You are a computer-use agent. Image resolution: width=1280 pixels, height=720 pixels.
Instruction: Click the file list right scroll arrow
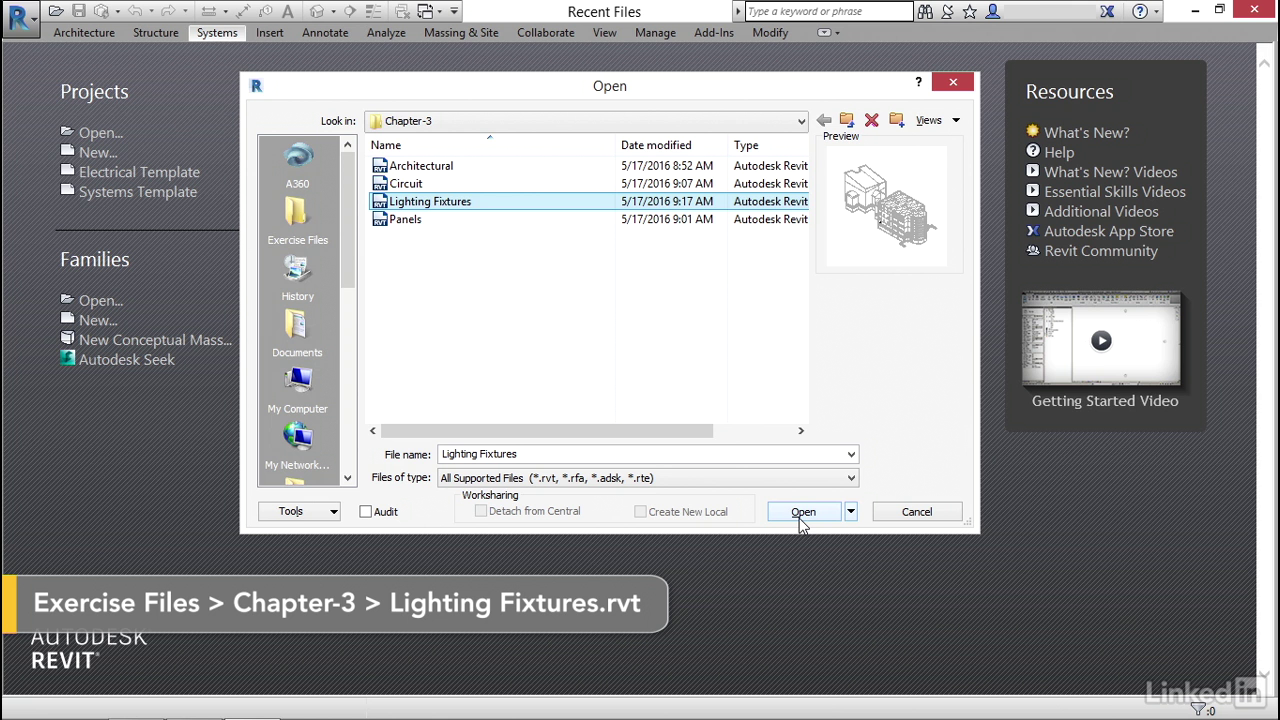(800, 431)
